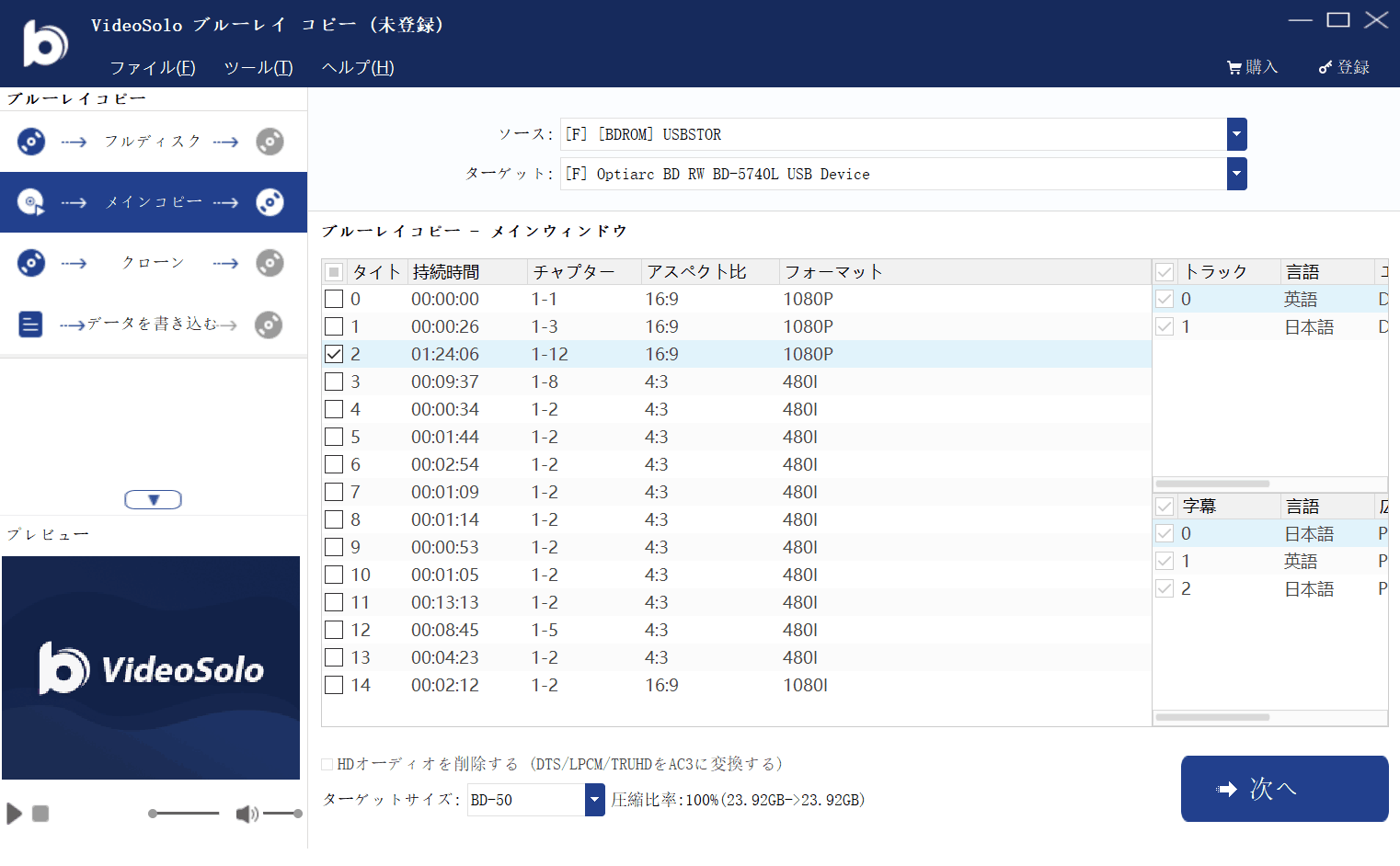Toggle audio track 1 日本語 checkbox

(1165, 326)
